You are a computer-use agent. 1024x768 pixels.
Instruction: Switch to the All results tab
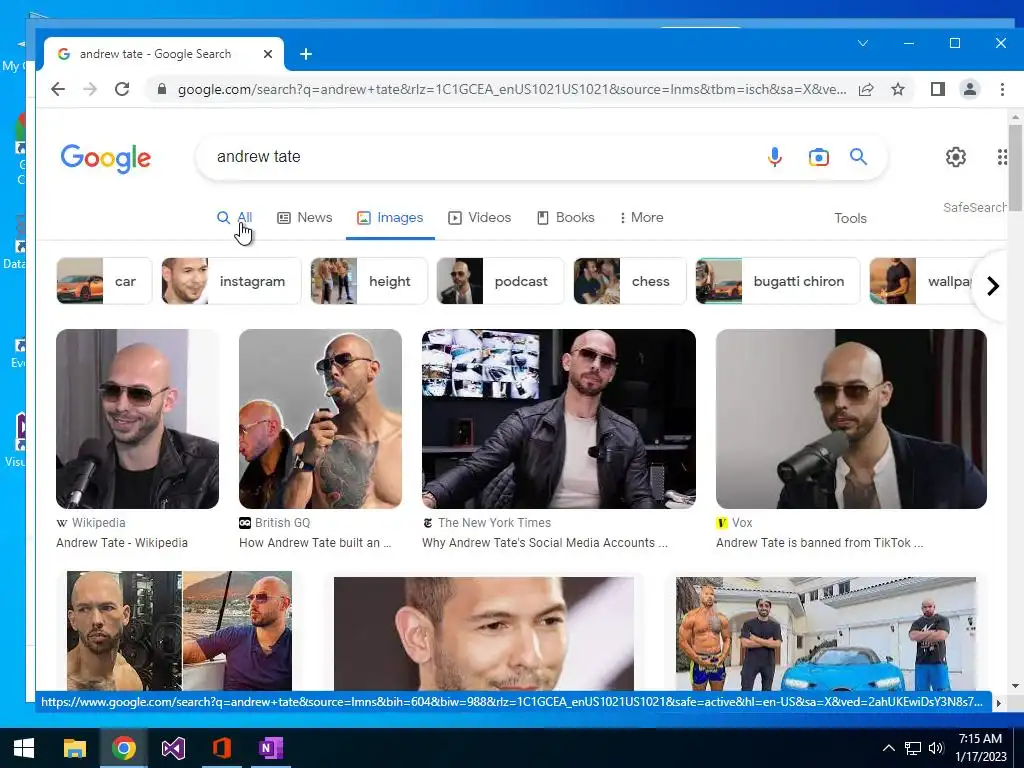tap(234, 217)
